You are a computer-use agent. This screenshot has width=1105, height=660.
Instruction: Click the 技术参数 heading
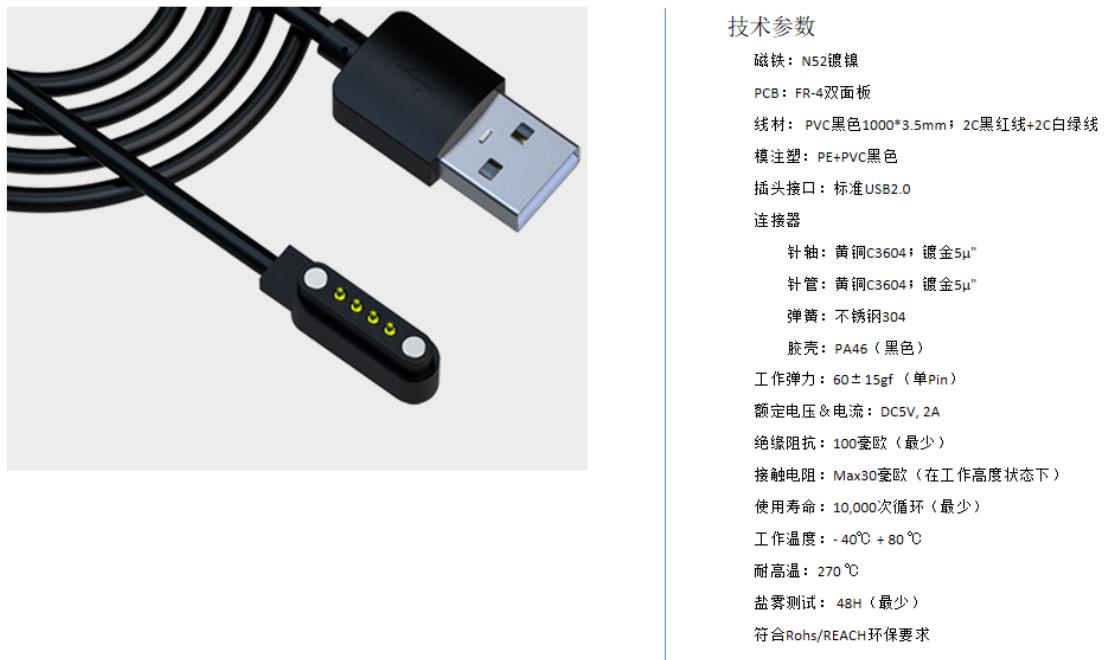click(x=772, y=27)
